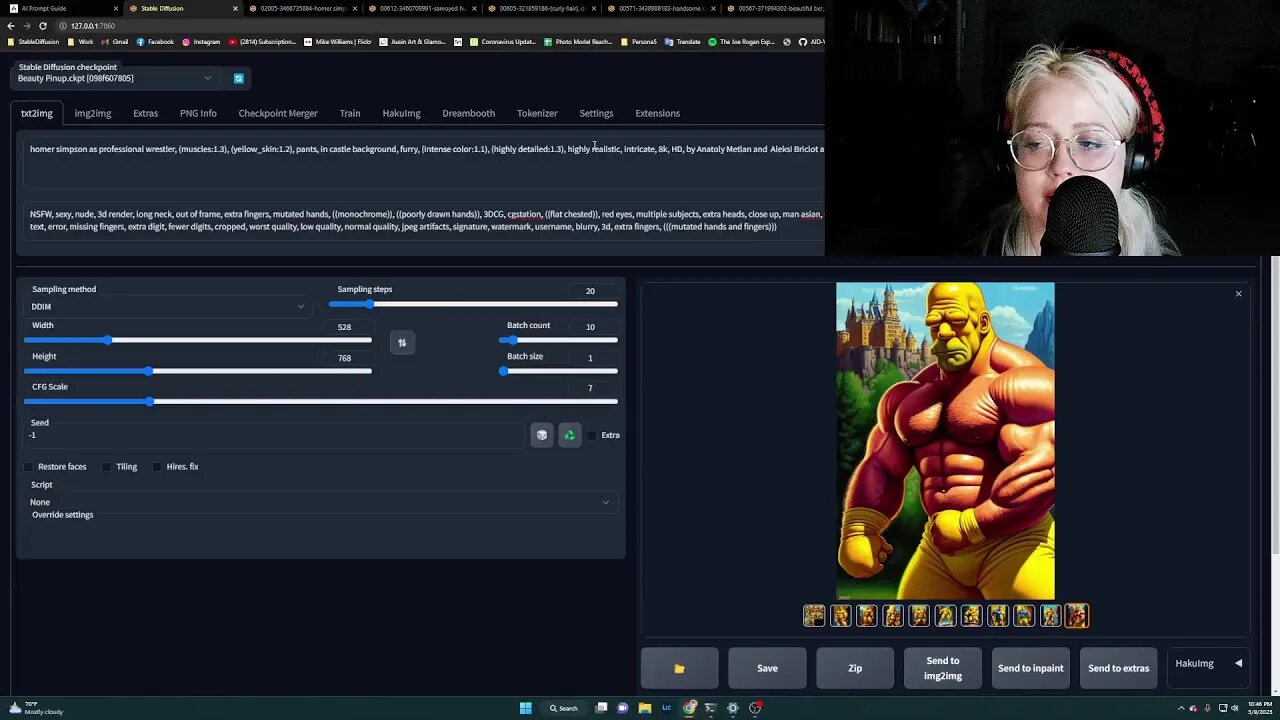Click the Send to inpaint button
This screenshot has width=1280, height=720.
(x=1030, y=668)
